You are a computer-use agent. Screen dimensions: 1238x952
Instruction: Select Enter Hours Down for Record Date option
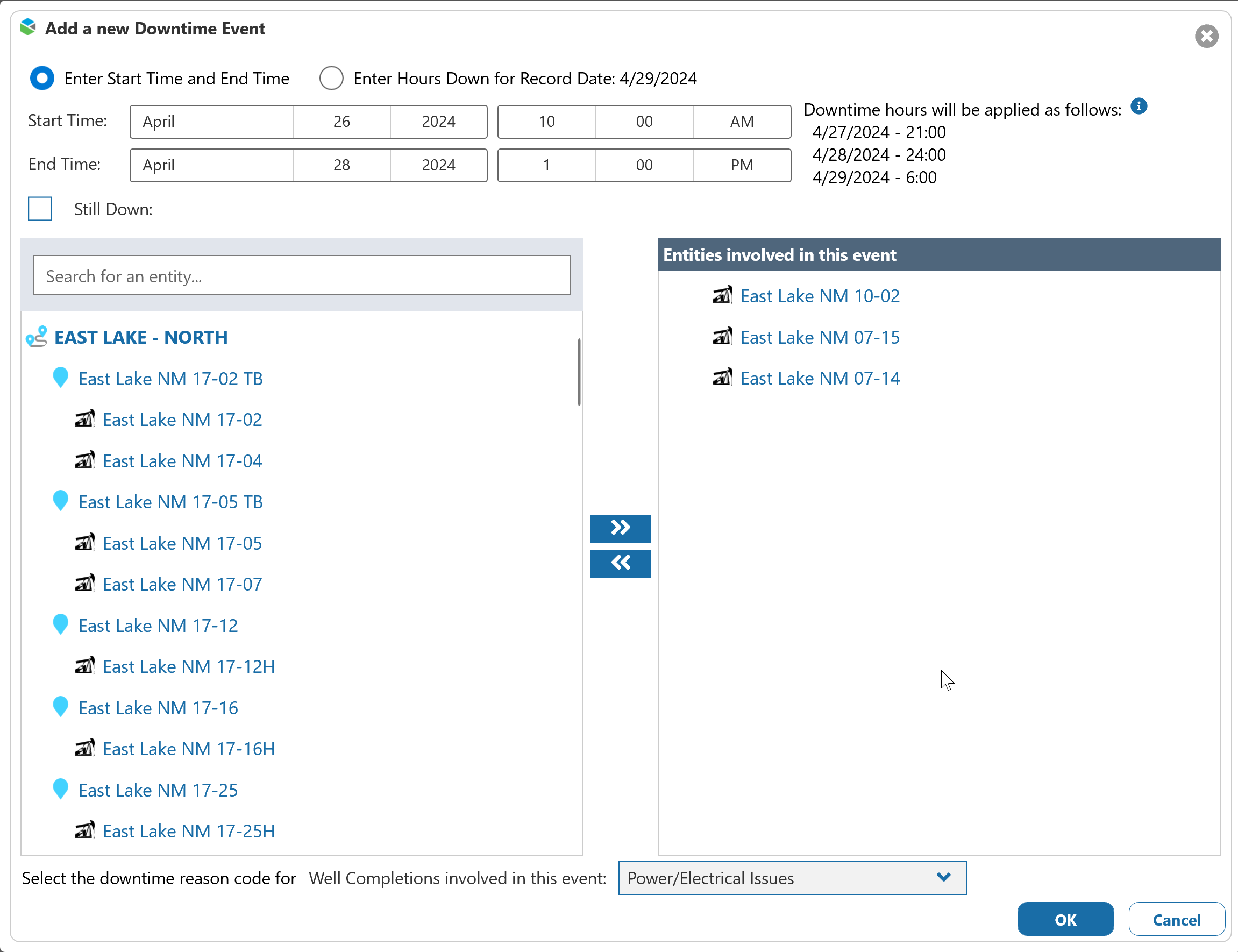click(331, 78)
